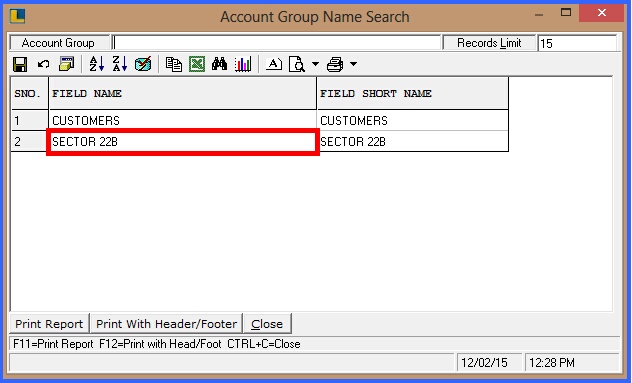Click the checkmark filter icon
Viewport: 632px width, 383px height.
coord(143,64)
